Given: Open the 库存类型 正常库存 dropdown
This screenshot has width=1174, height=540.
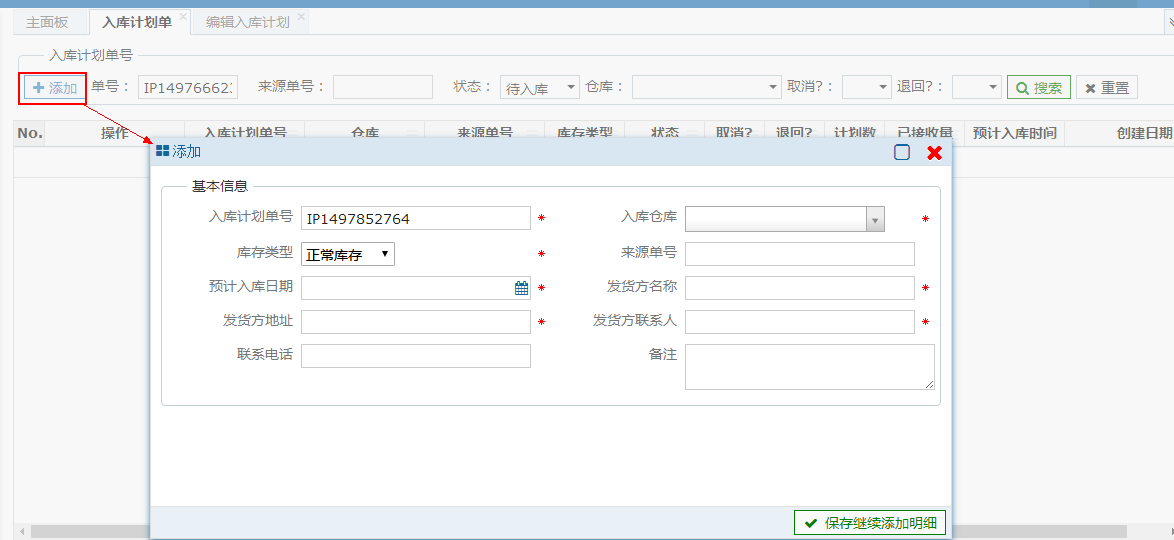Looking at the screenshot, I should (347, 254).
